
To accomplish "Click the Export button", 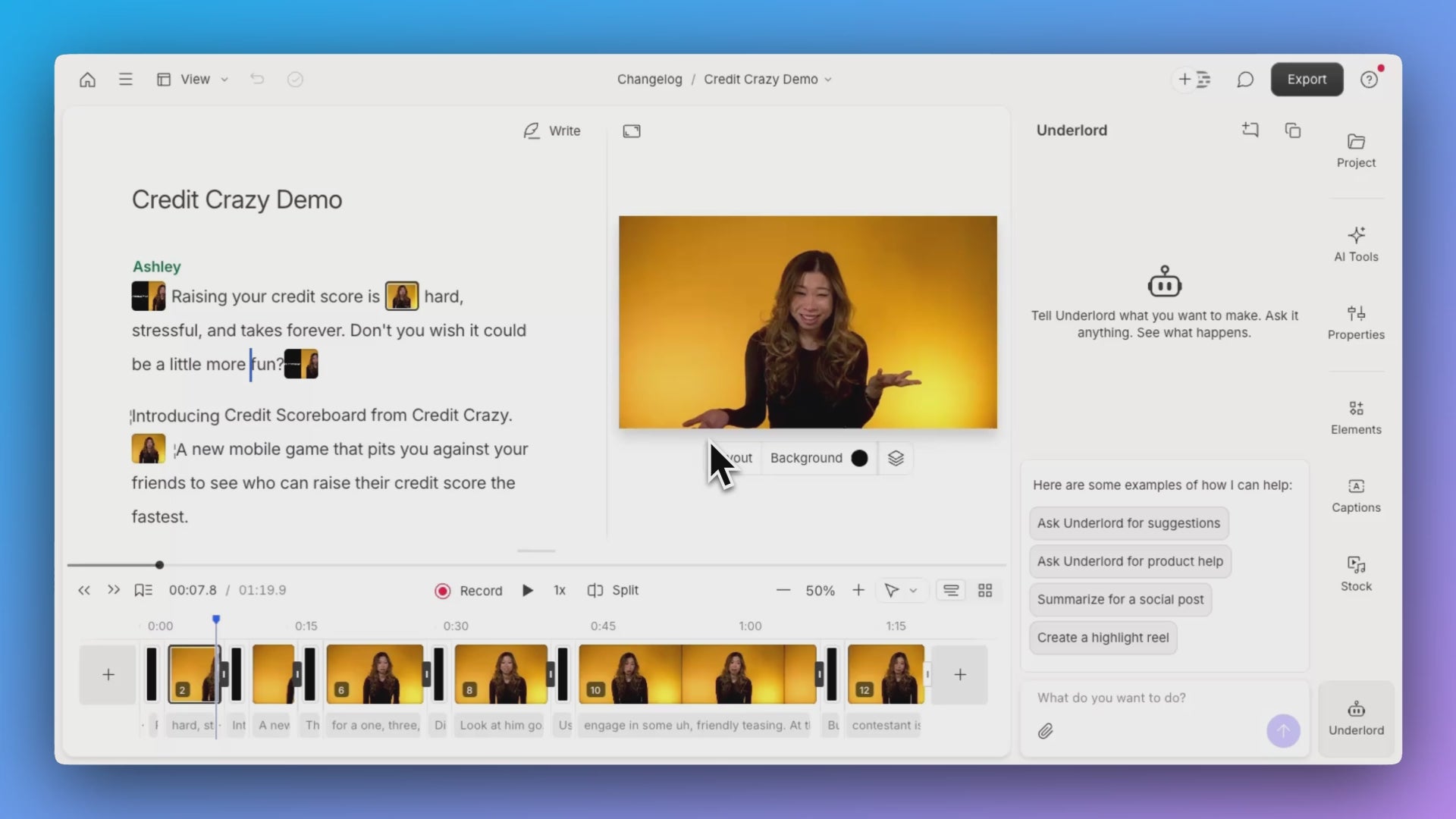I will (1306, 80).
